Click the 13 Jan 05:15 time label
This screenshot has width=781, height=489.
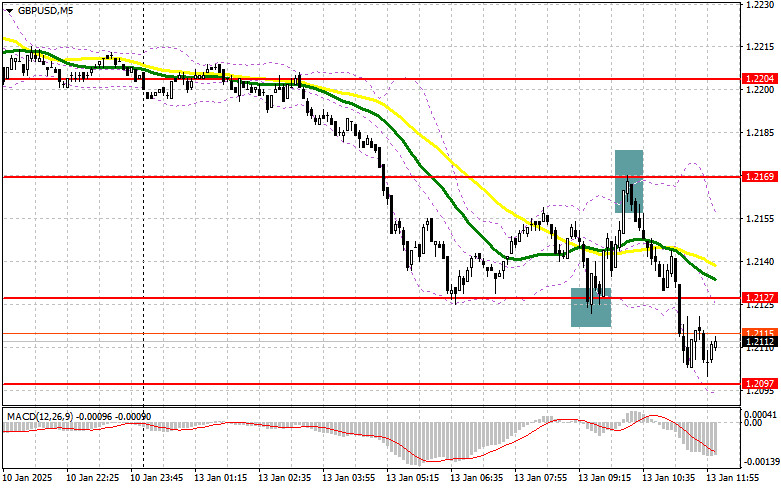pyautogui.click(x=412, y=478)
